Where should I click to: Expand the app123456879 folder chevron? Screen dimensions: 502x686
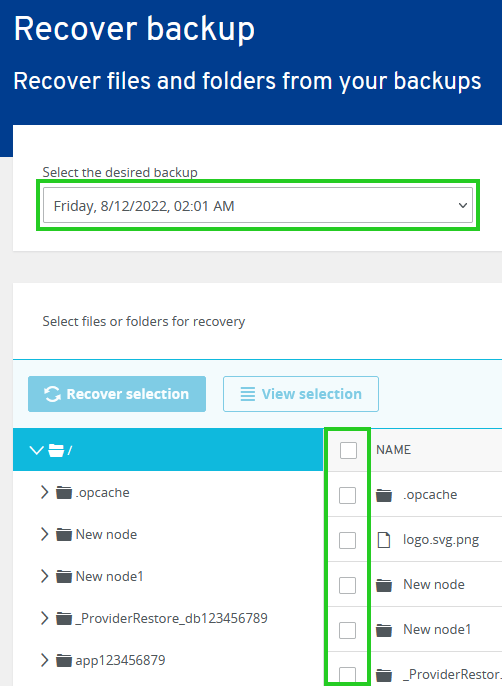(x=44, y=660)
